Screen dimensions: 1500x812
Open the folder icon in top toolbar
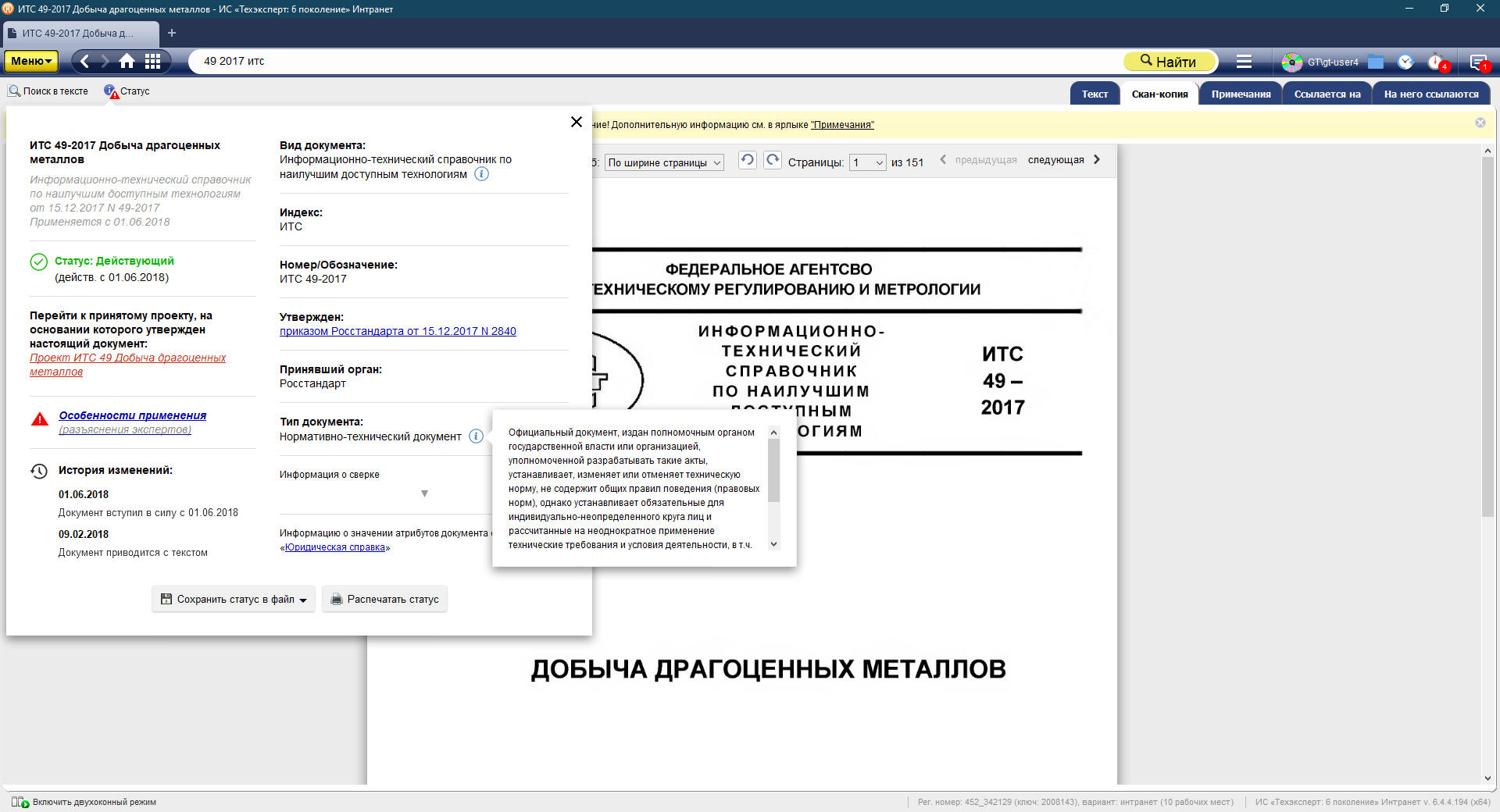[1376, 62]
